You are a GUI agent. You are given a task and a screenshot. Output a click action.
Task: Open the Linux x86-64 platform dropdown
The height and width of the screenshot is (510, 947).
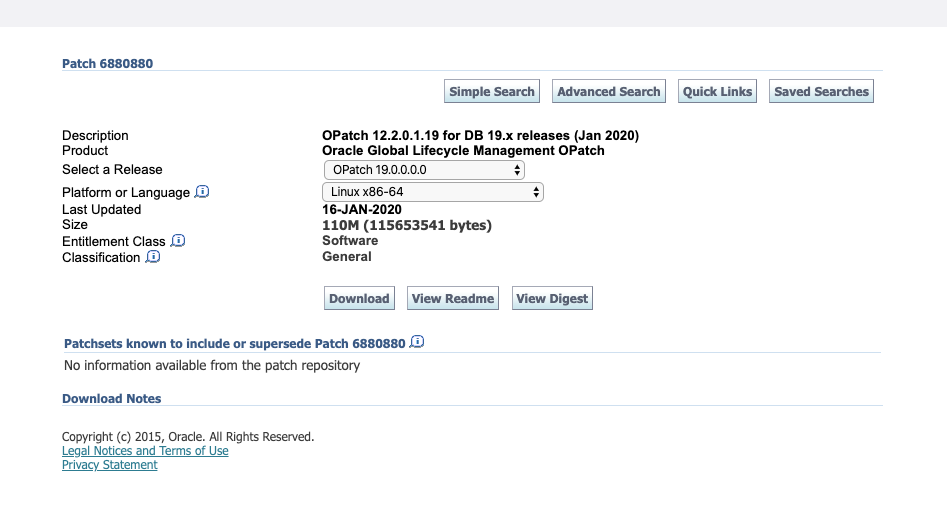pyautogui.click(x=433, y=192)
